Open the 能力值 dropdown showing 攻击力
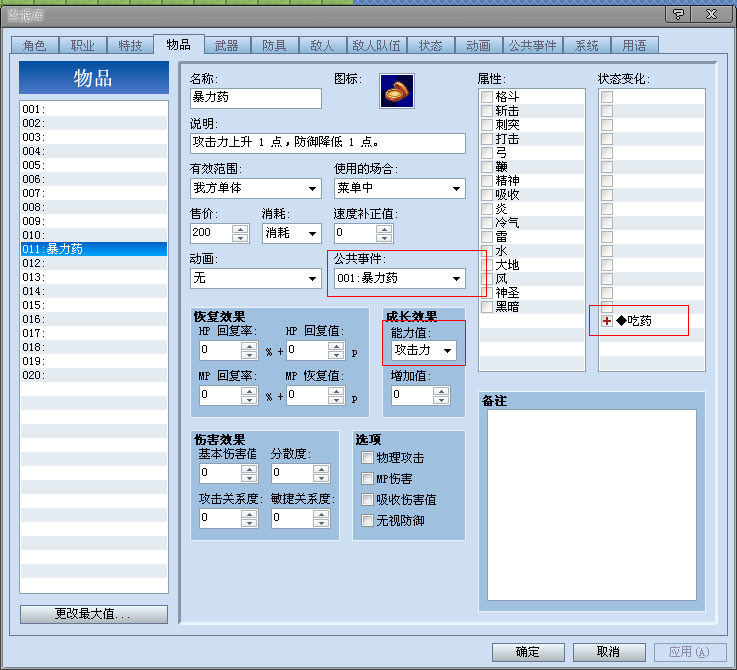The image size is (737, 670). 423,350
